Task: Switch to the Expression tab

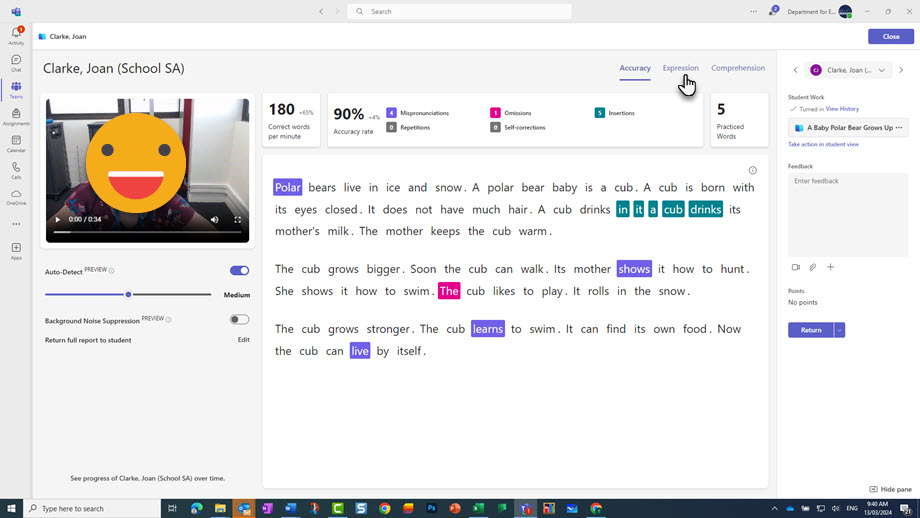Action: [x=681, y=68]
